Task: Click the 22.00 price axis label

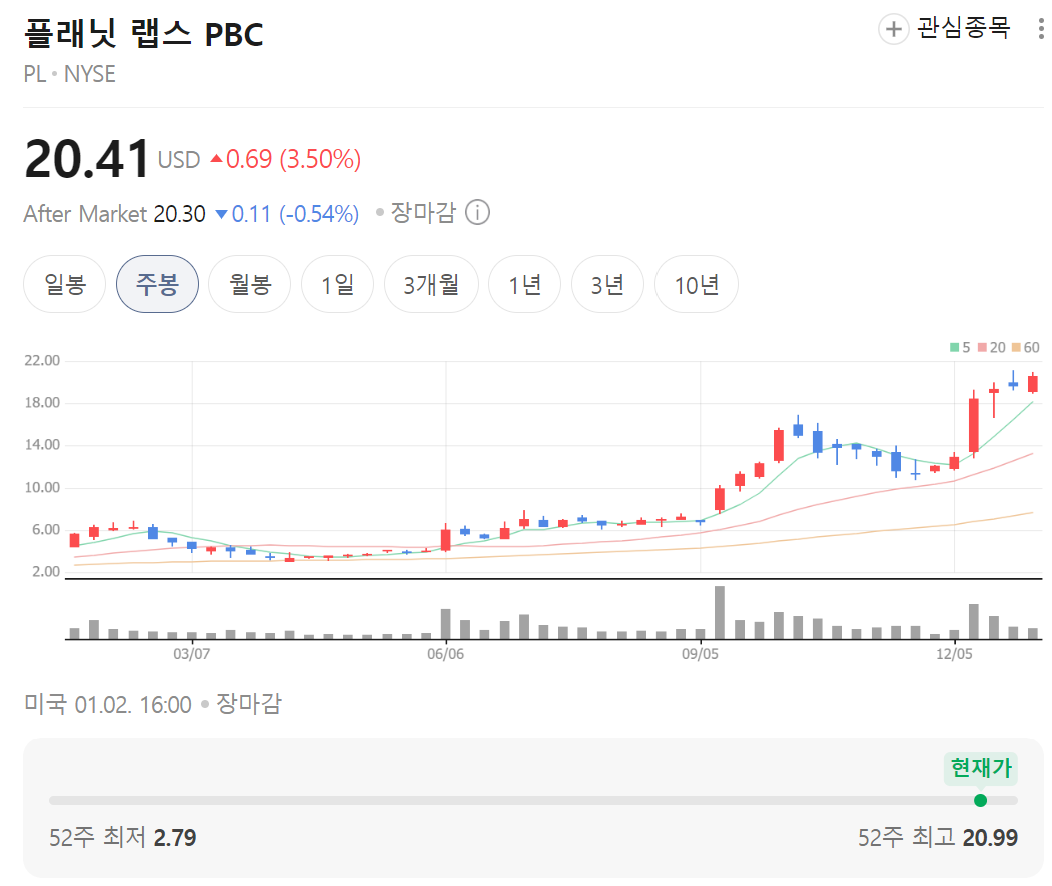Action: pyautogui.click(x=42, y=361)
